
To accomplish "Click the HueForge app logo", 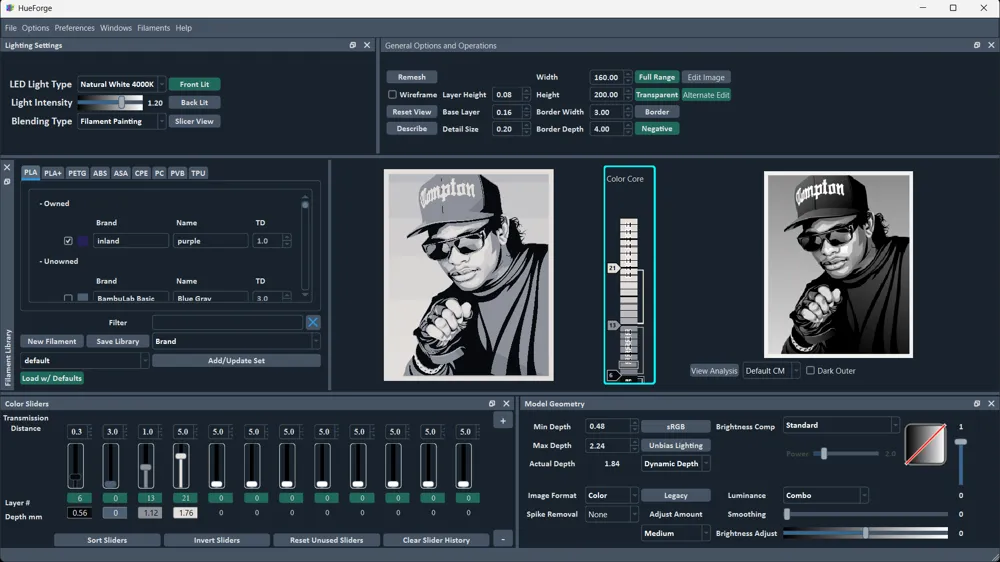I will tap(10, 8).
